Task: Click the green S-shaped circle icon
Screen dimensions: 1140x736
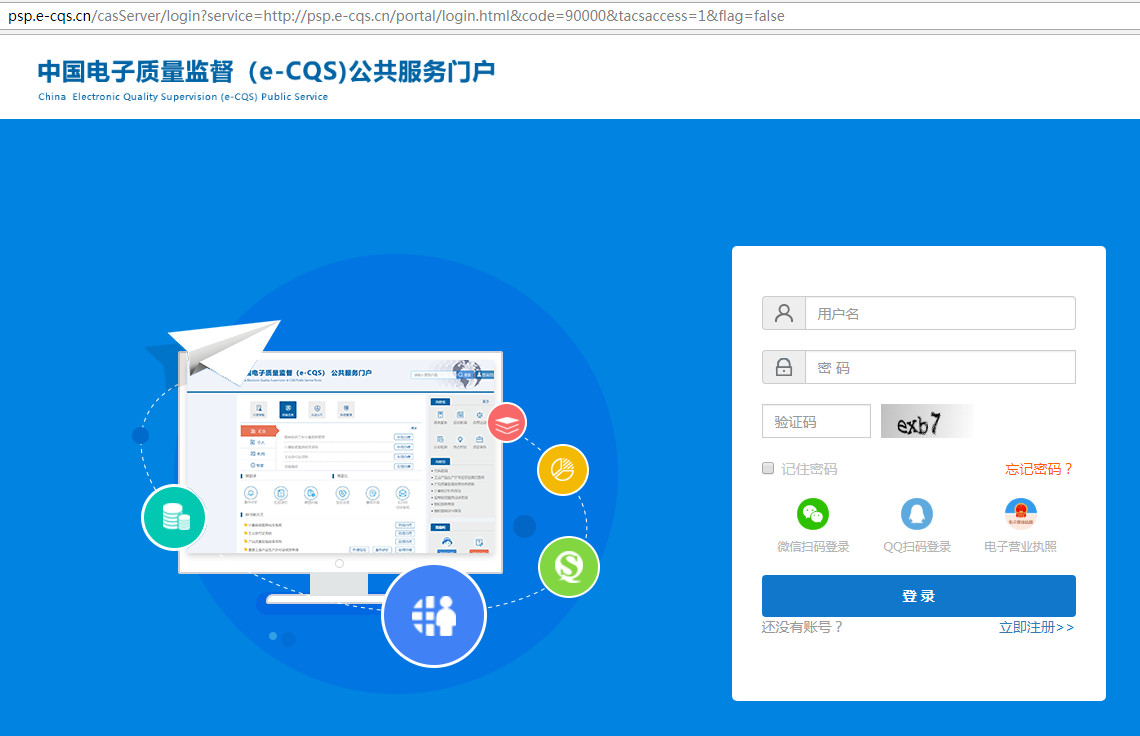Action: (569, 567)
